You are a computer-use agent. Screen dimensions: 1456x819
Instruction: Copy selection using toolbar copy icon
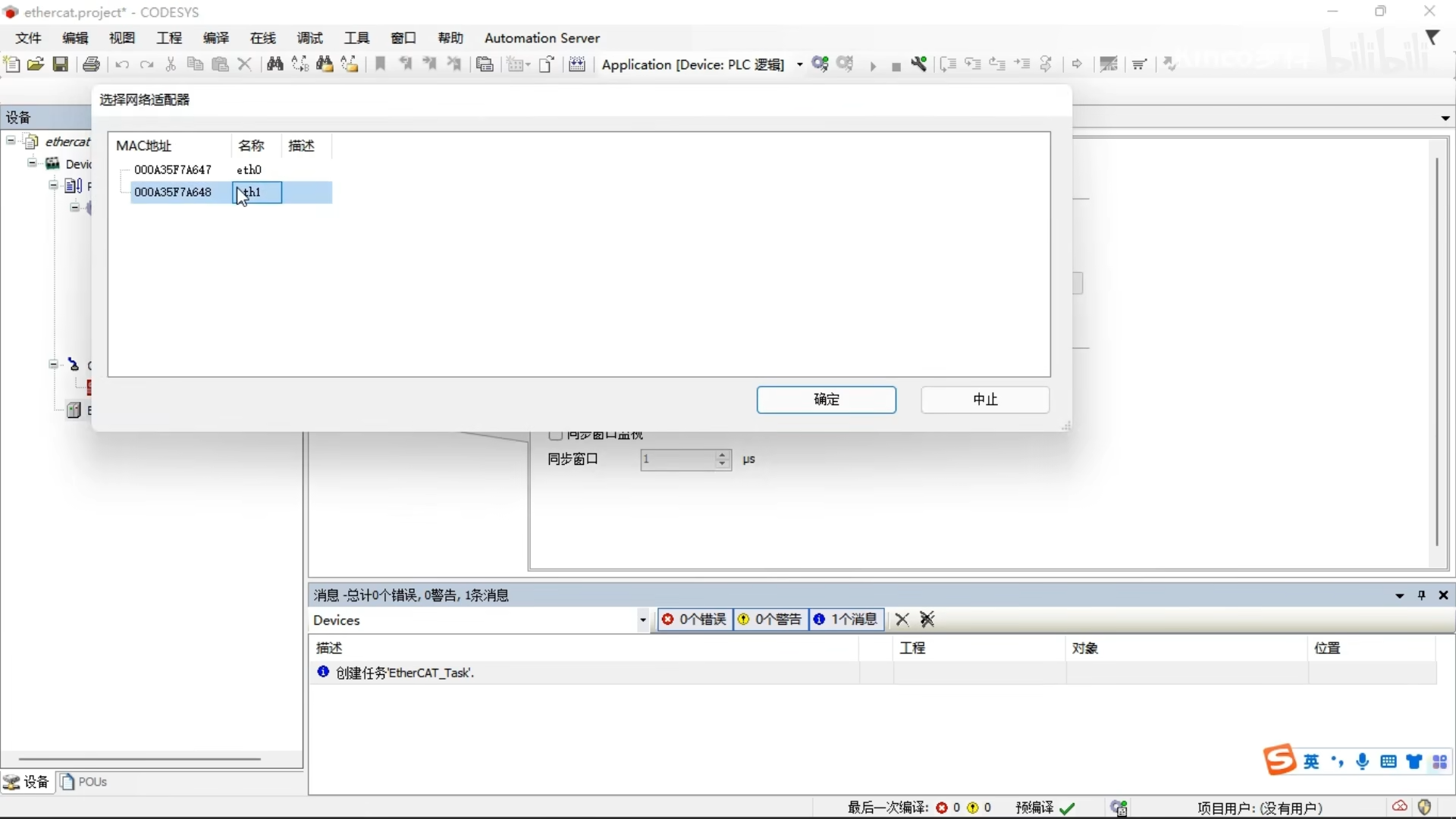point(195,64)
